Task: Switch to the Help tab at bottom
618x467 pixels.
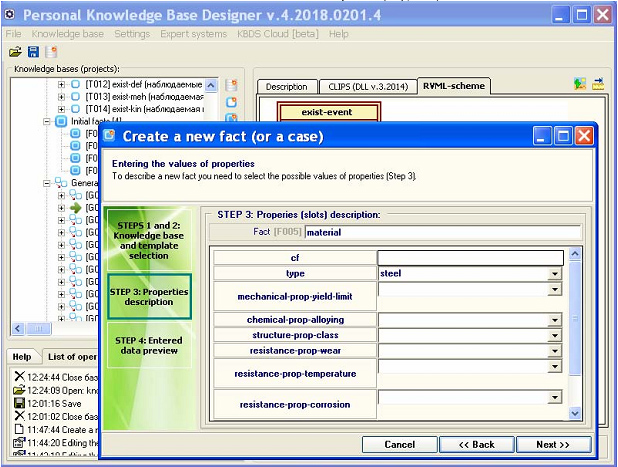Action: pyautogui.click(x=22, y=357)
